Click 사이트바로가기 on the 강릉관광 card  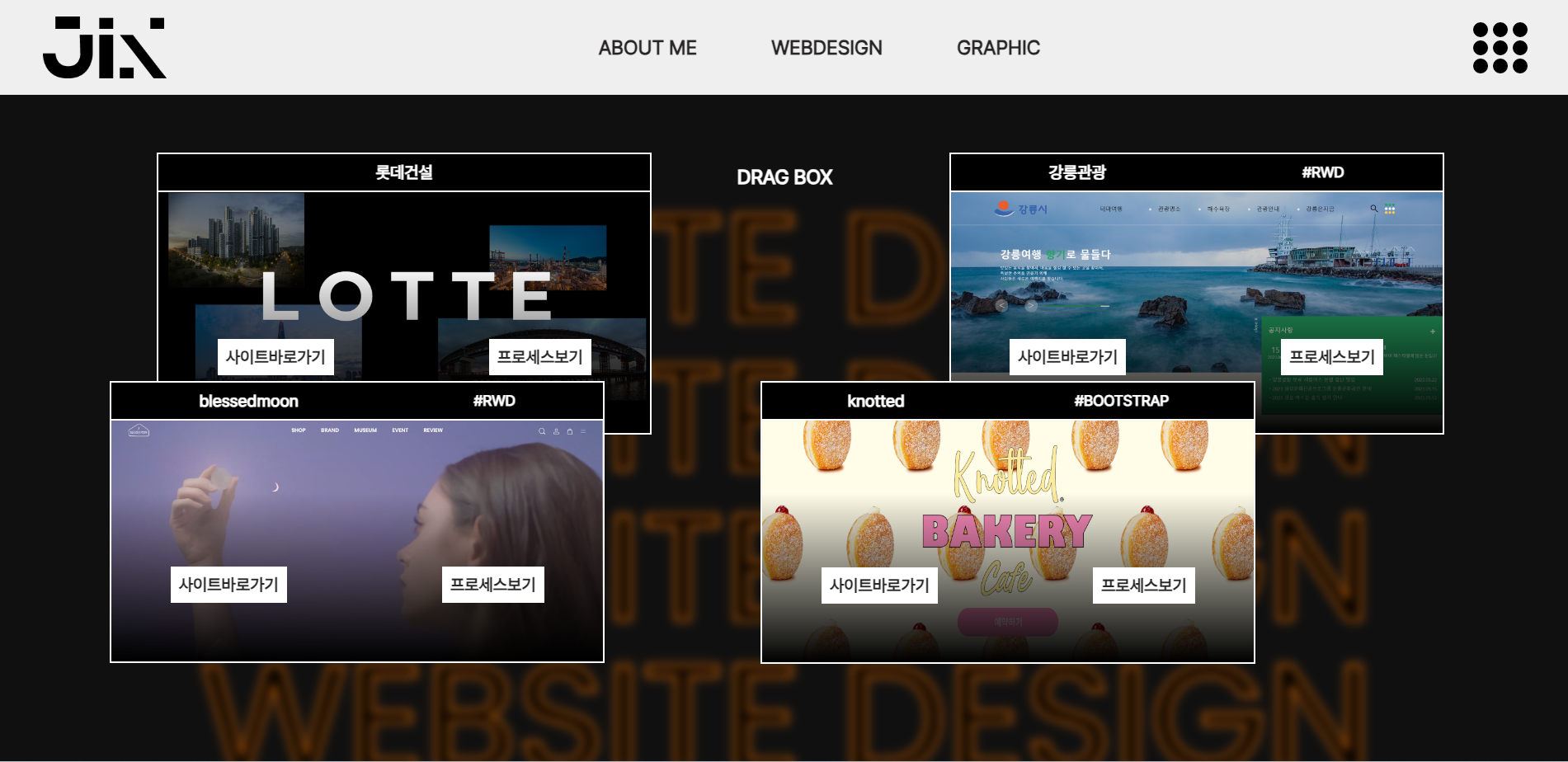(x=1067, y=357)
